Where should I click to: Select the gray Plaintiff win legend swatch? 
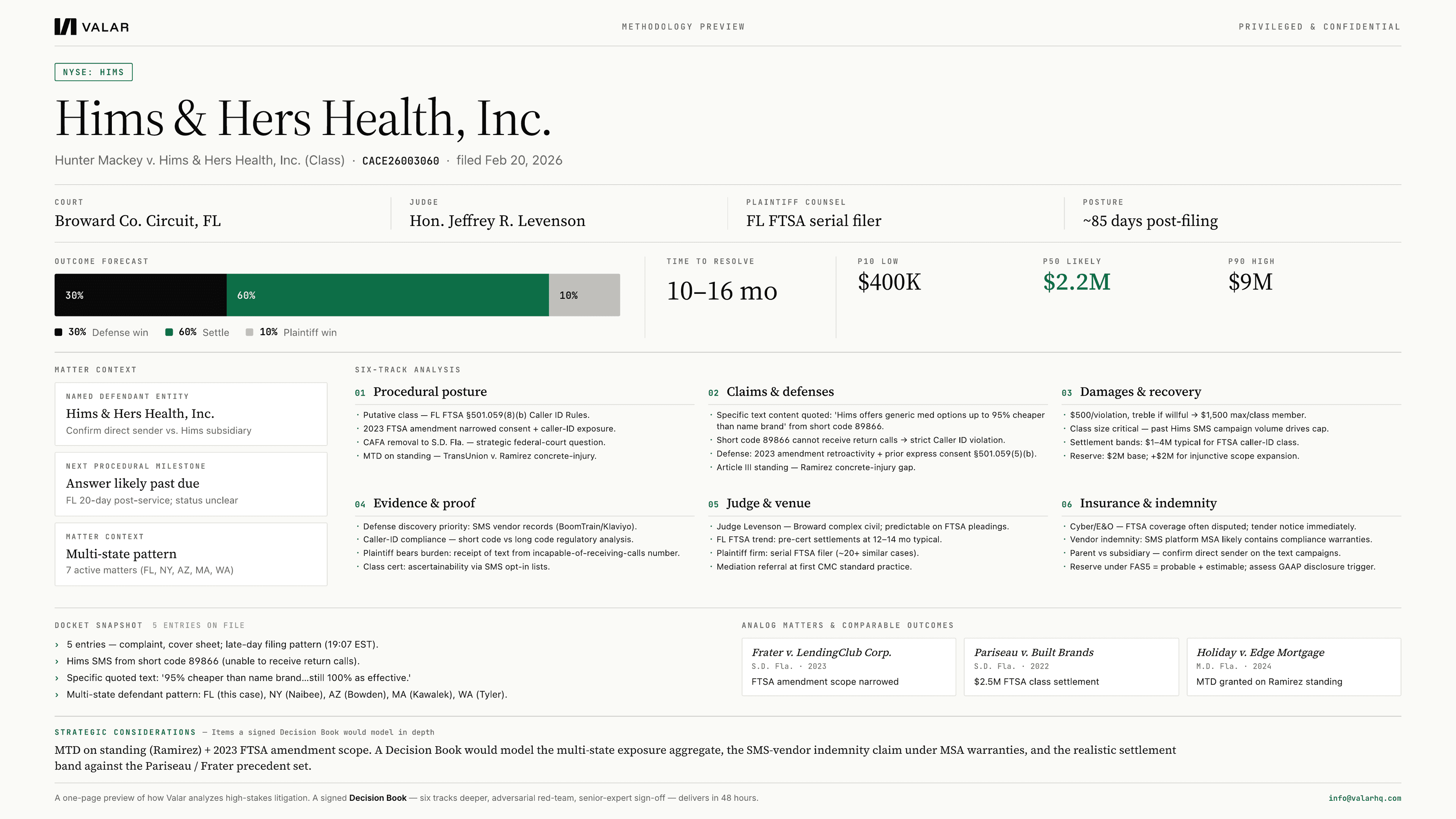point(249,333)
